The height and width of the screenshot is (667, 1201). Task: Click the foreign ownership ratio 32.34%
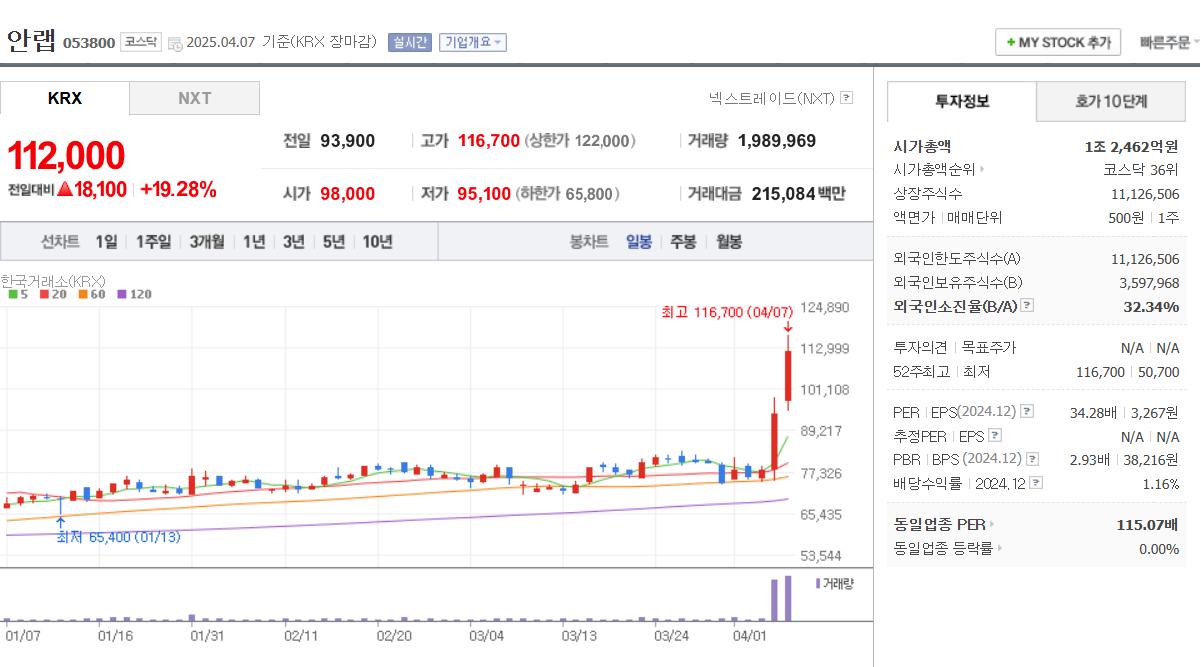(1151, 306)
